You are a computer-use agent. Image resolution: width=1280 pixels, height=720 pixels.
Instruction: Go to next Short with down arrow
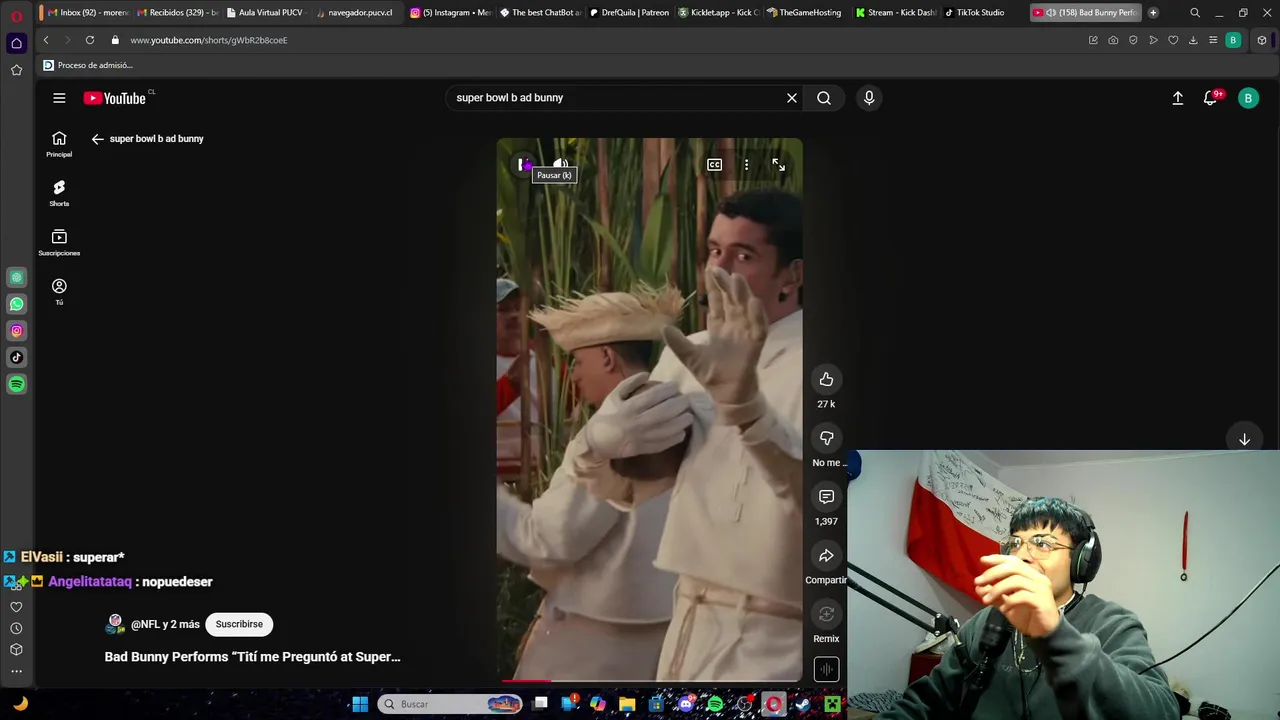tap(1244, 440)
